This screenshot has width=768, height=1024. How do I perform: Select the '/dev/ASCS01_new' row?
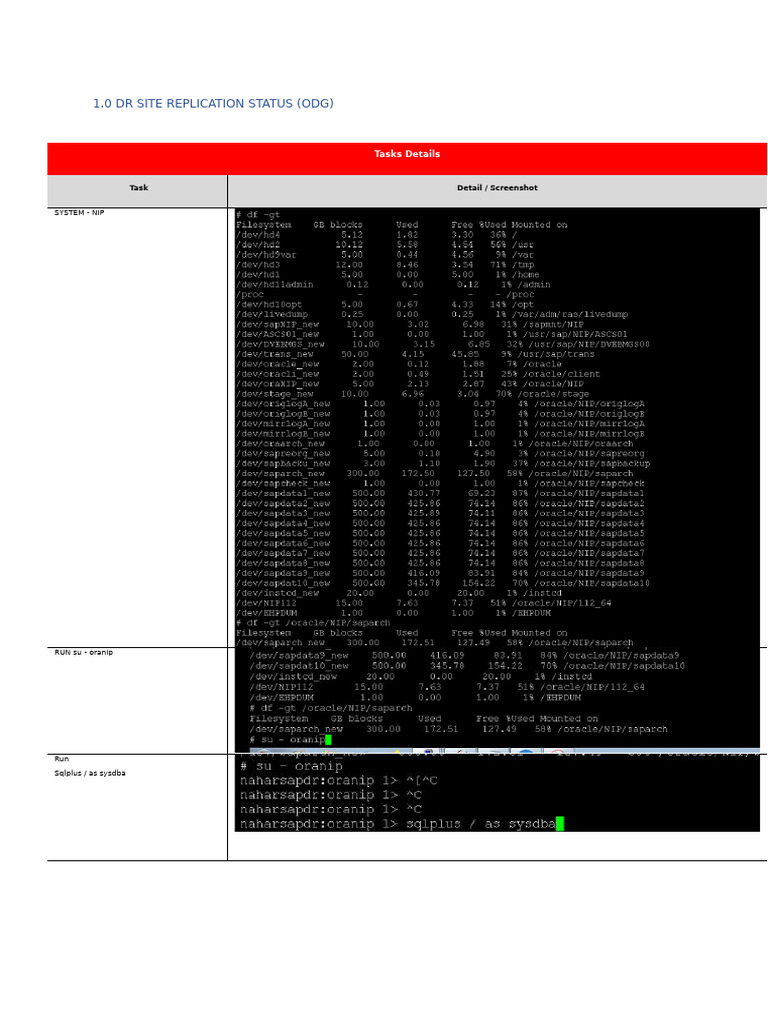click(x=432, y=334)
